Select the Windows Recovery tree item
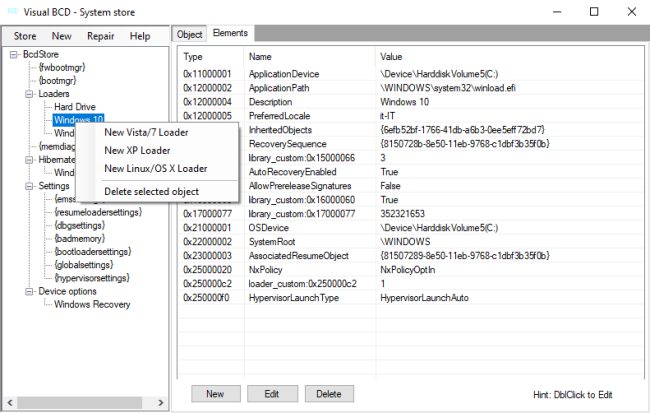This screenshot has height=413, width=650. pos(92,304)
